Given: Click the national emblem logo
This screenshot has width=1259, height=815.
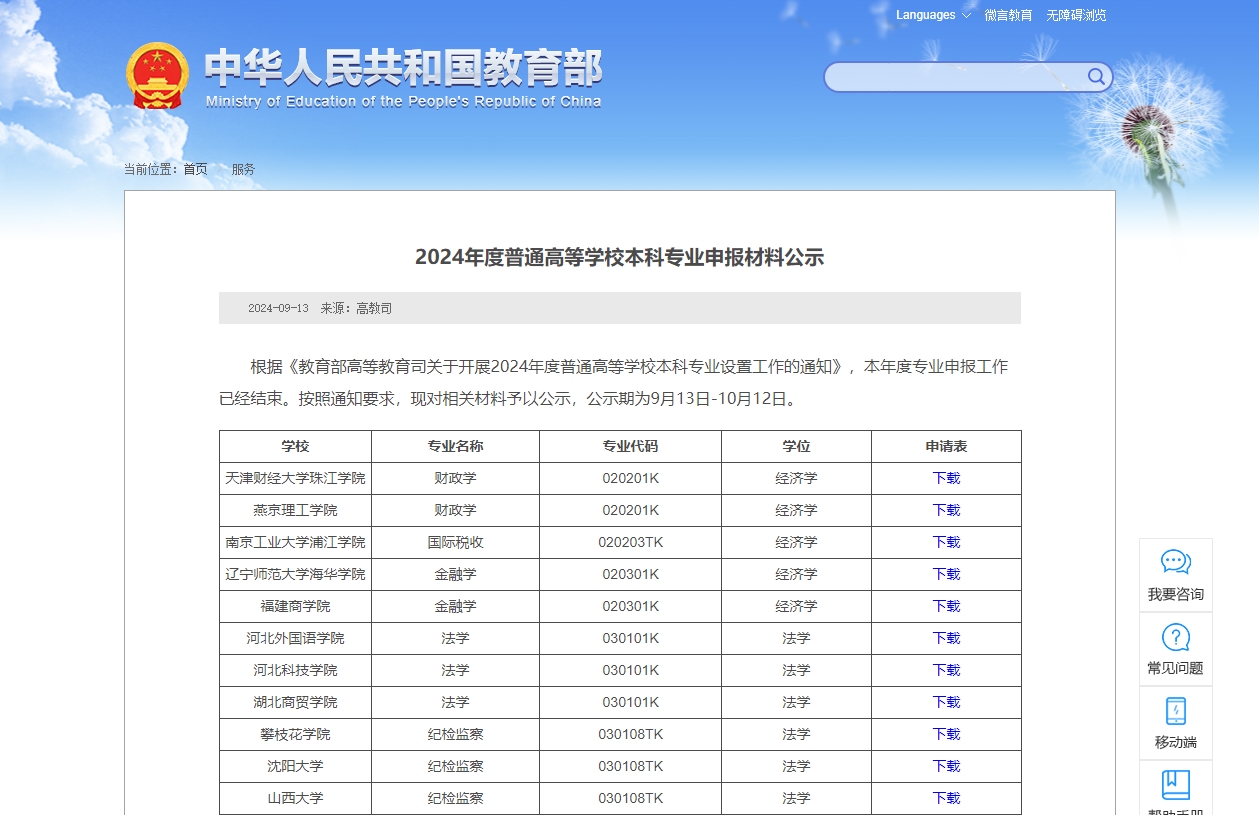Looking at the screenshot, I should pos(159,73).
